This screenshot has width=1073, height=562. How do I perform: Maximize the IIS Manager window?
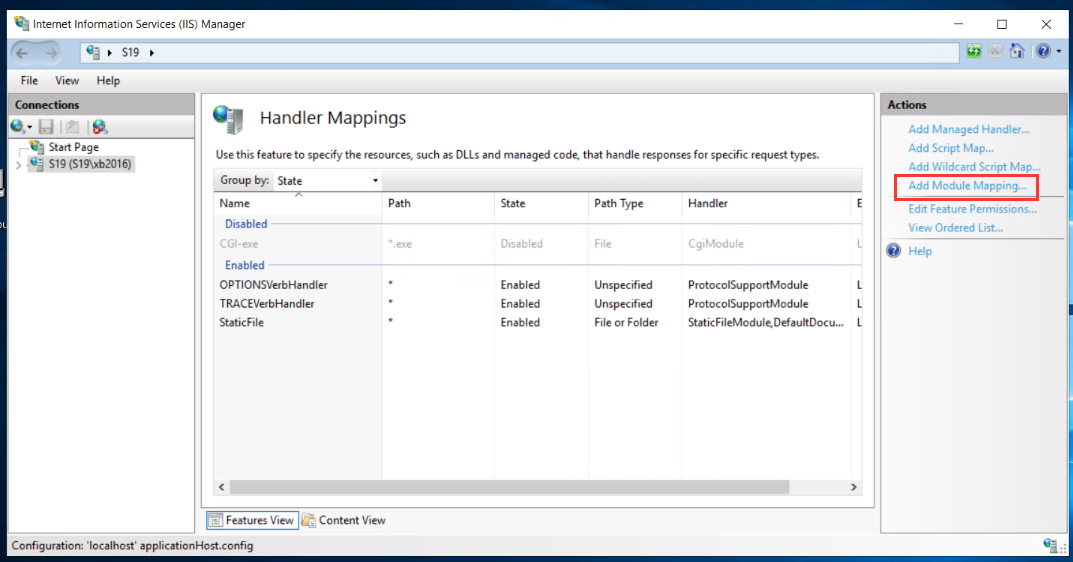[1002, 24]
